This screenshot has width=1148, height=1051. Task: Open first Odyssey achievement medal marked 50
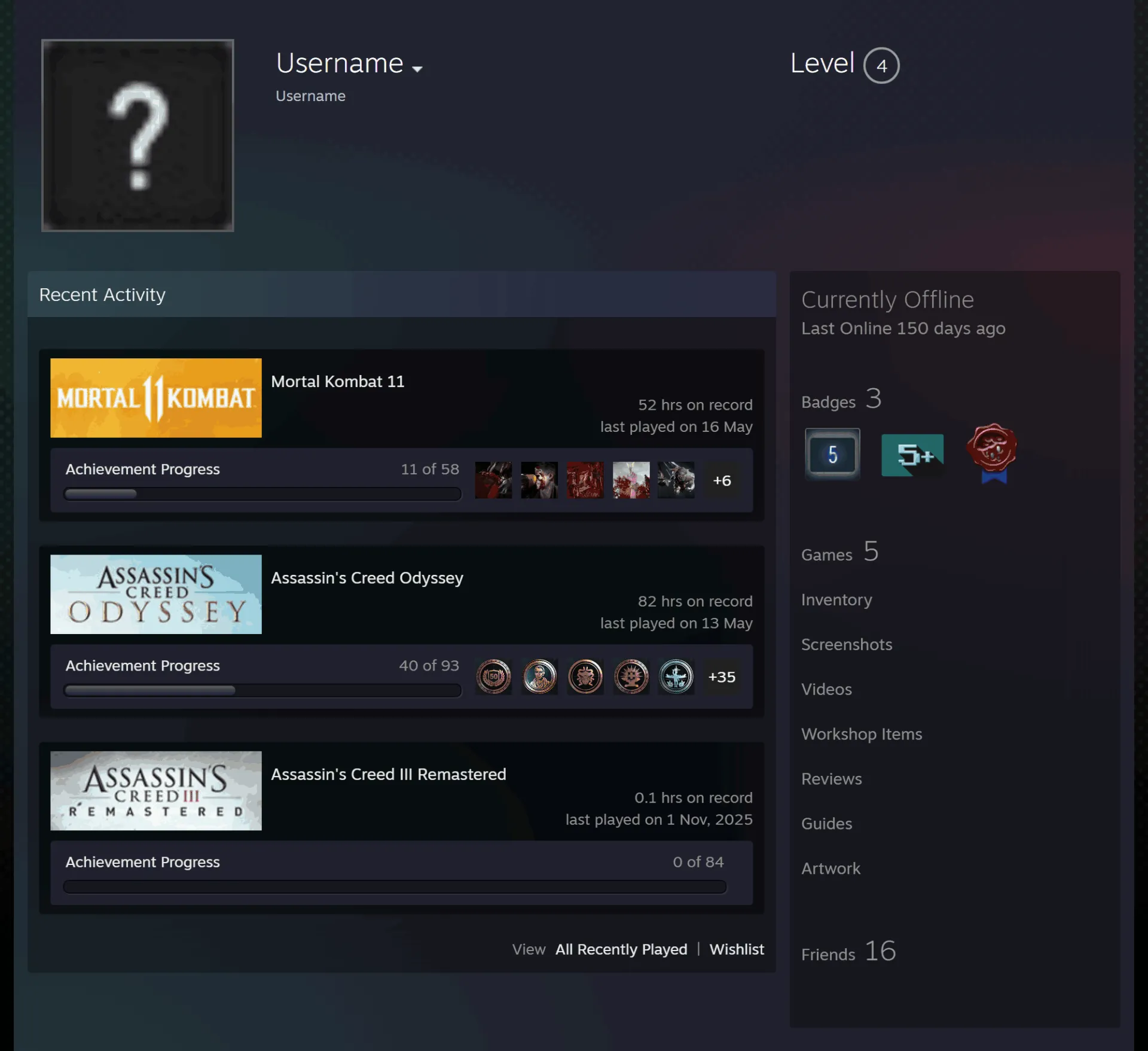tap(493, 677)
